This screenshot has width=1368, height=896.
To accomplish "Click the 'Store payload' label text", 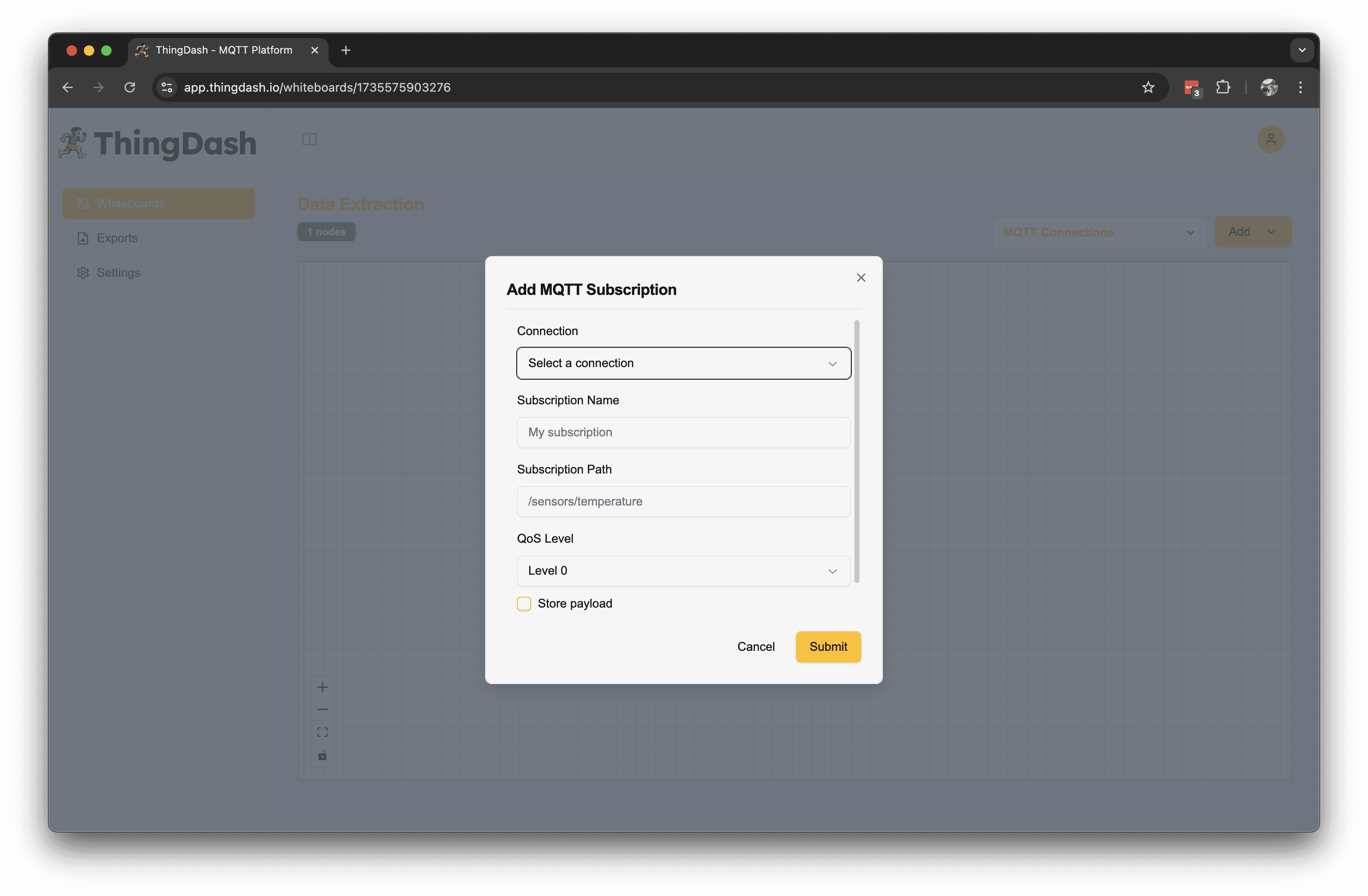I will (x=575, y=604).
